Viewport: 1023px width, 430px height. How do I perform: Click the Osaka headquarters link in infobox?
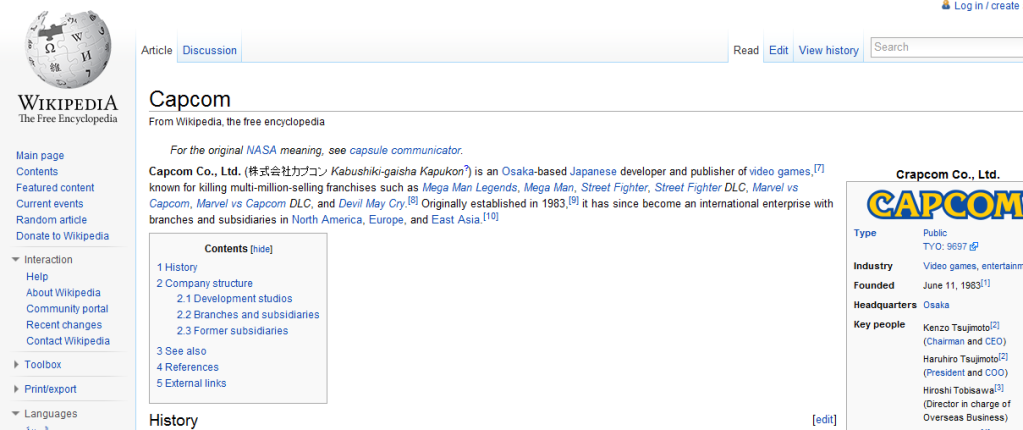(x=936, y=305)
